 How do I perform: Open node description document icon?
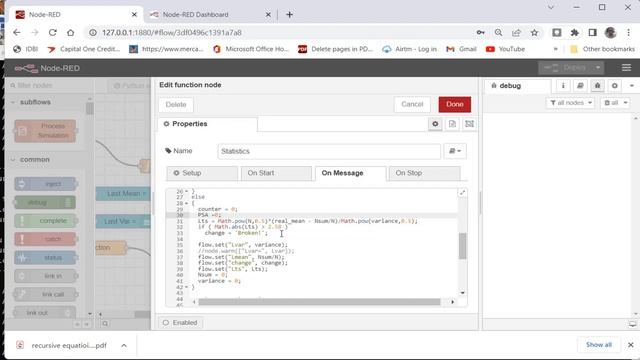(452, 124)
